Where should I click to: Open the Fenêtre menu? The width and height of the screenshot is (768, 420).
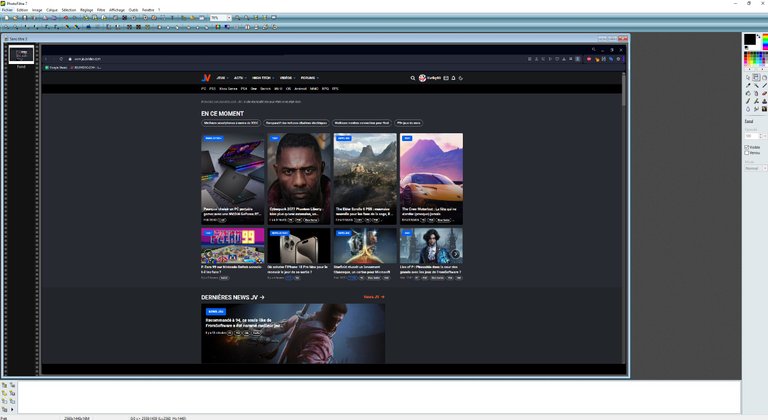click(148, 10)
